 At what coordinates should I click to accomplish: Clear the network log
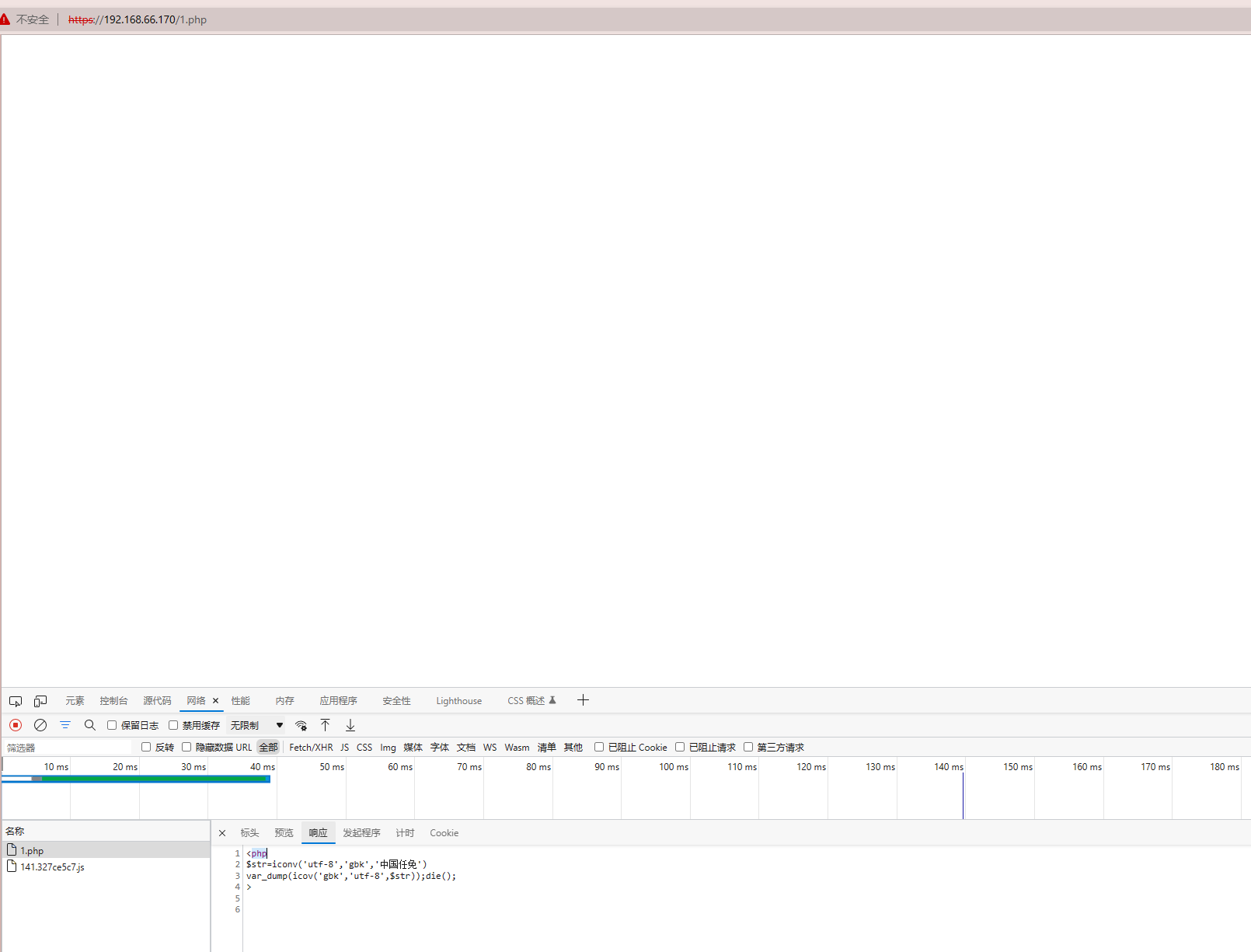pyautogui.click(x=40, y=725)
